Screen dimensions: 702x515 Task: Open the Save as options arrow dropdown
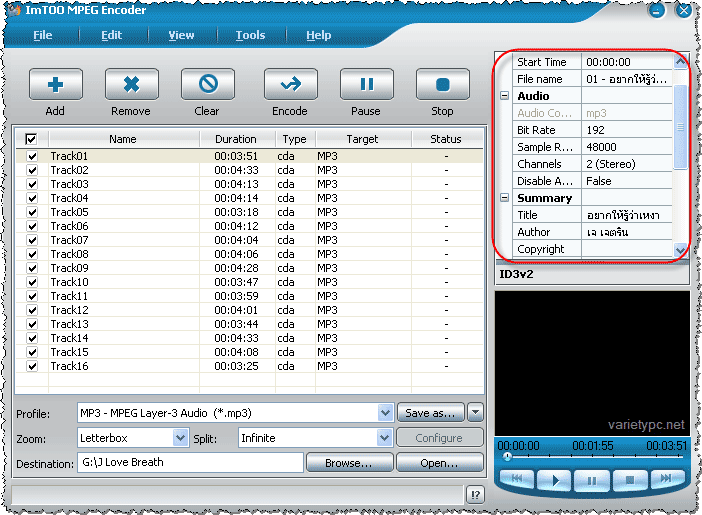point(475,412)
